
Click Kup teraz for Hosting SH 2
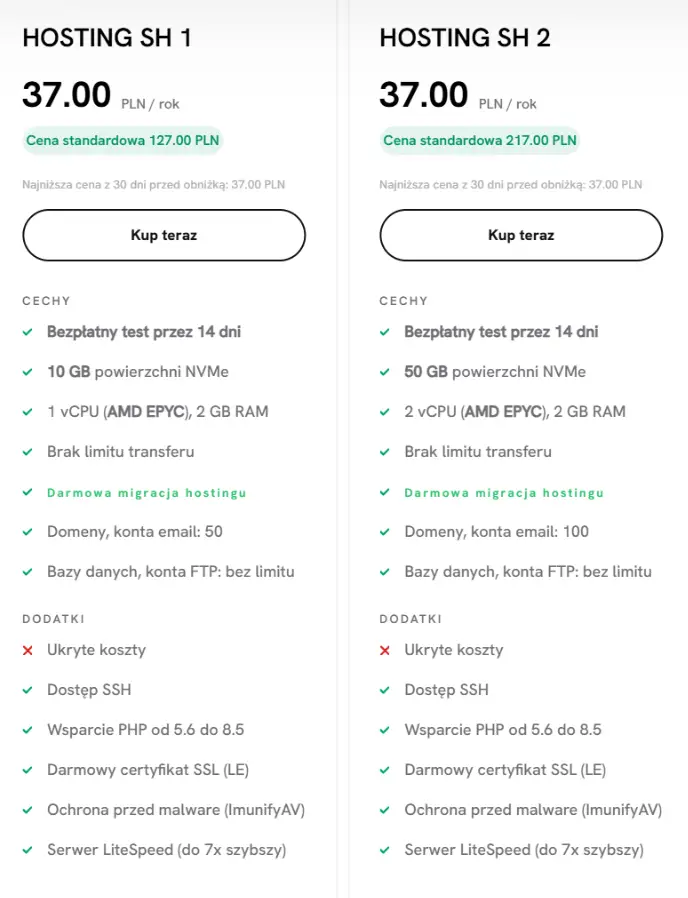521,235
